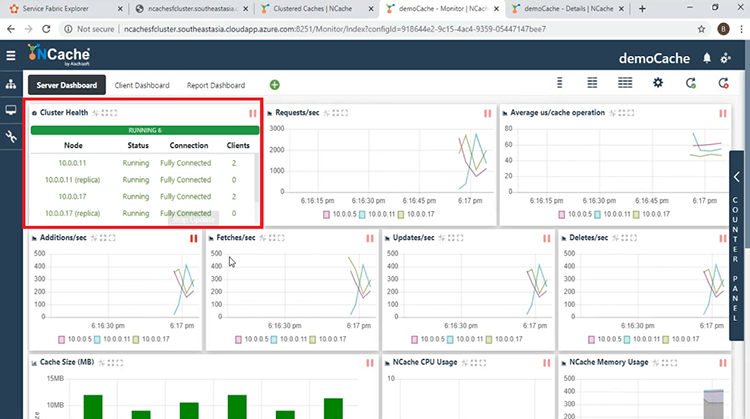Bookmark this page with the star

tap(701, 29)
